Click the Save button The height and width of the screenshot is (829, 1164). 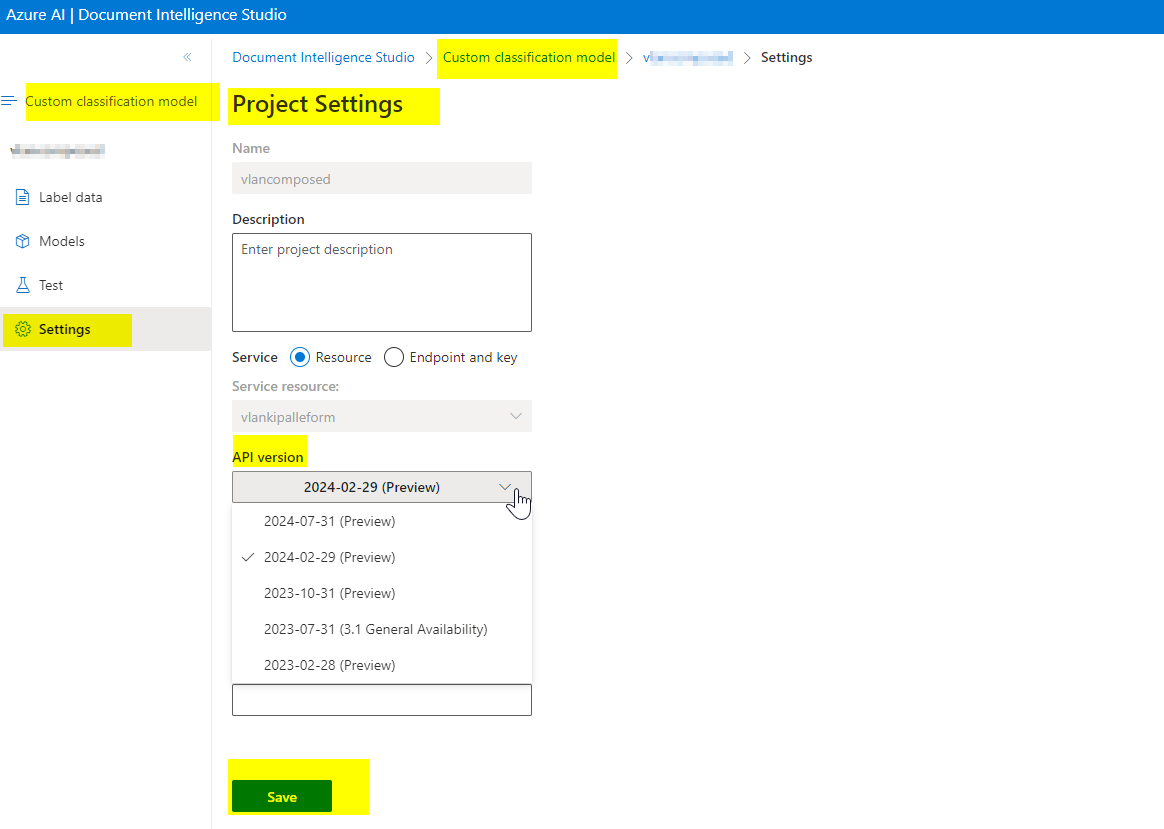[x=282, y=796]
